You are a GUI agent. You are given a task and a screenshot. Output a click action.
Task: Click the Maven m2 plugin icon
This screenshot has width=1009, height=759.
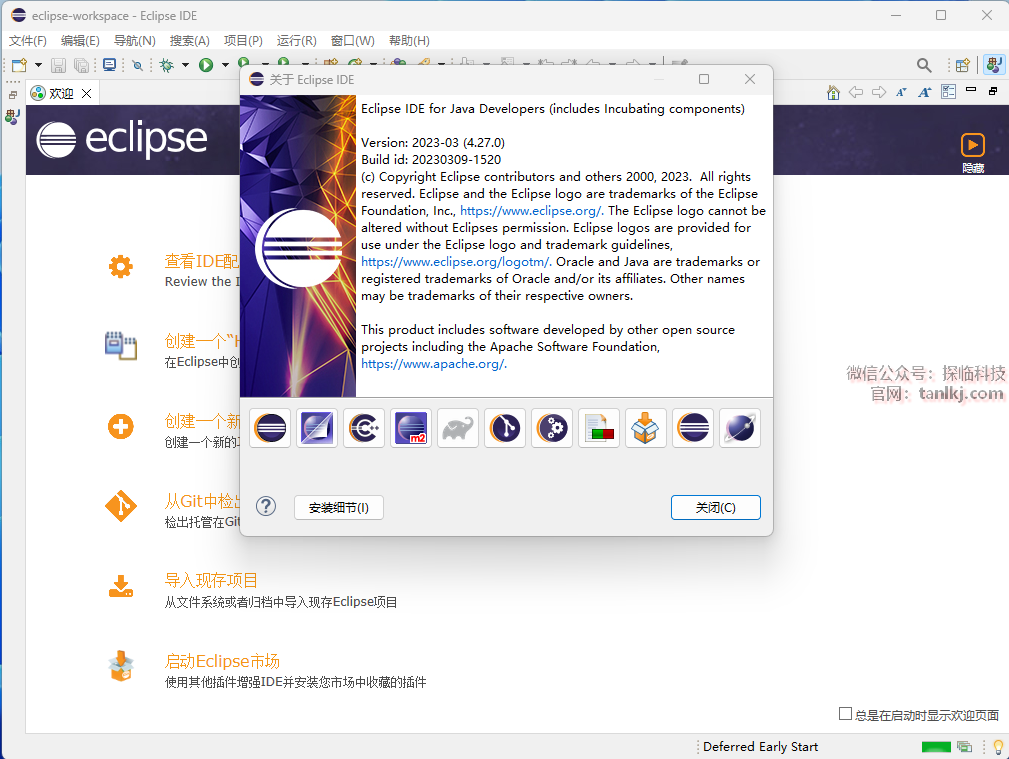(411, 428)
